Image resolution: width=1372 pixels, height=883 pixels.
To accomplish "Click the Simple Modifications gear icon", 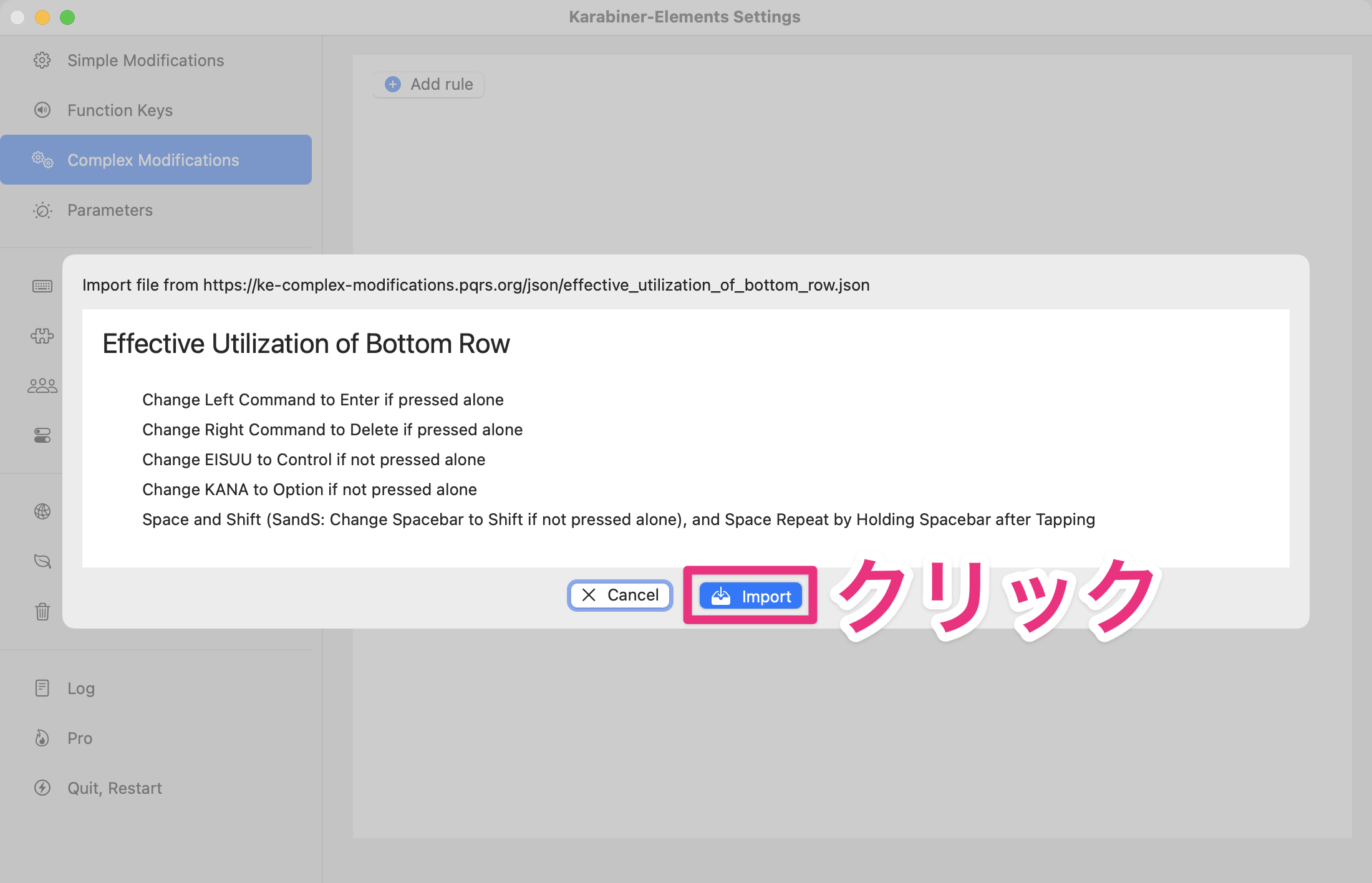I will coord(42,60).
